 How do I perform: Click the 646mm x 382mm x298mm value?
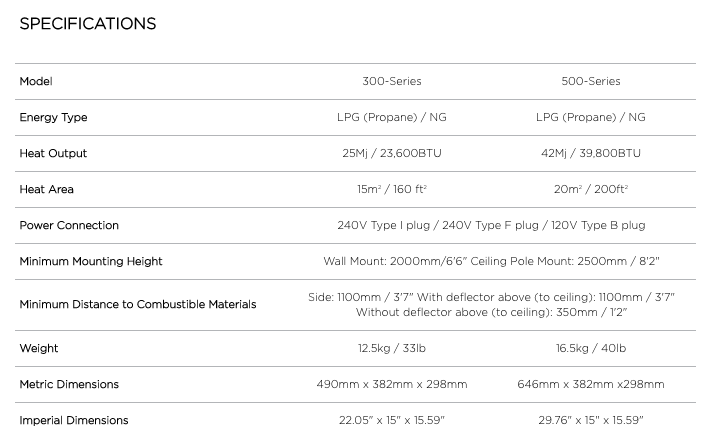click(590, 384)
